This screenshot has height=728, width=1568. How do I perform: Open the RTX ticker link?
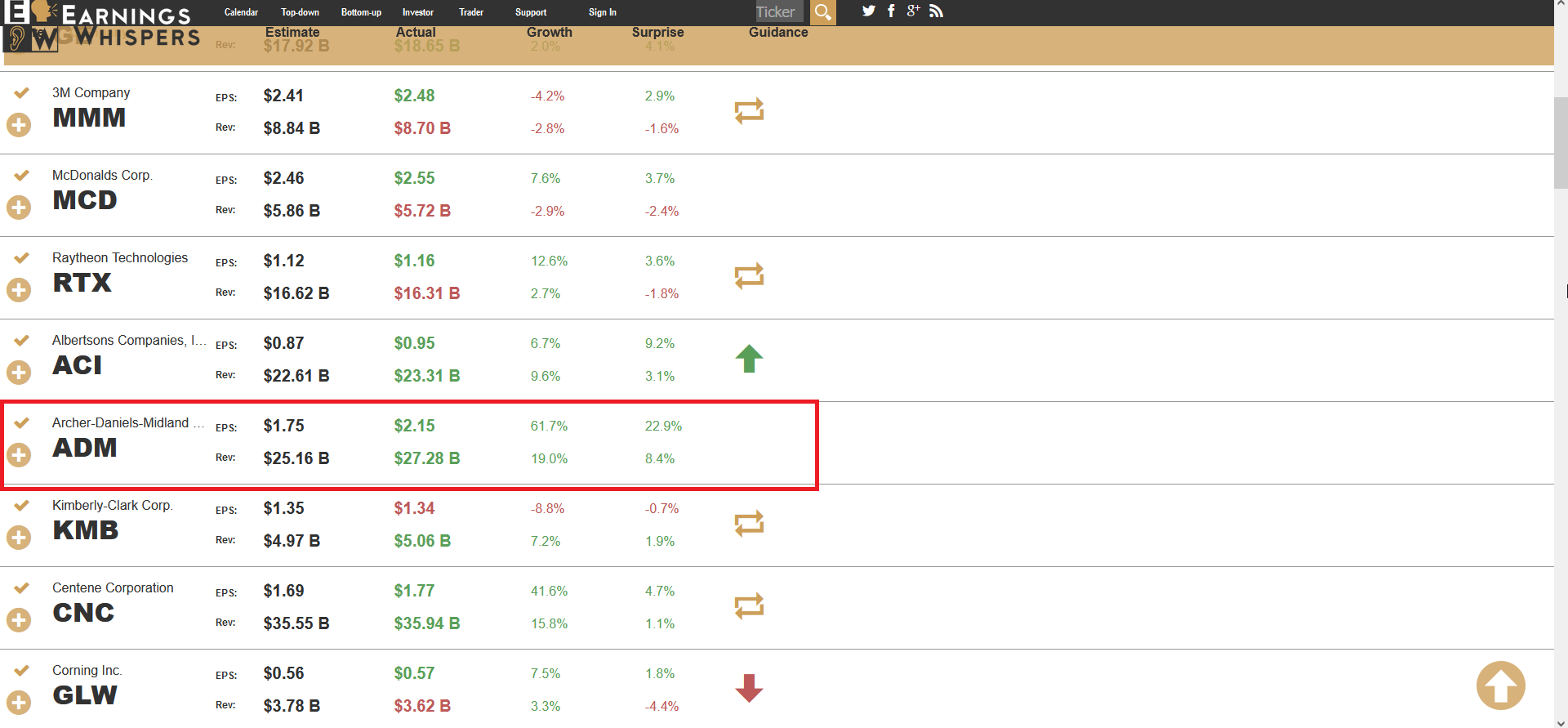coord(82,283)
